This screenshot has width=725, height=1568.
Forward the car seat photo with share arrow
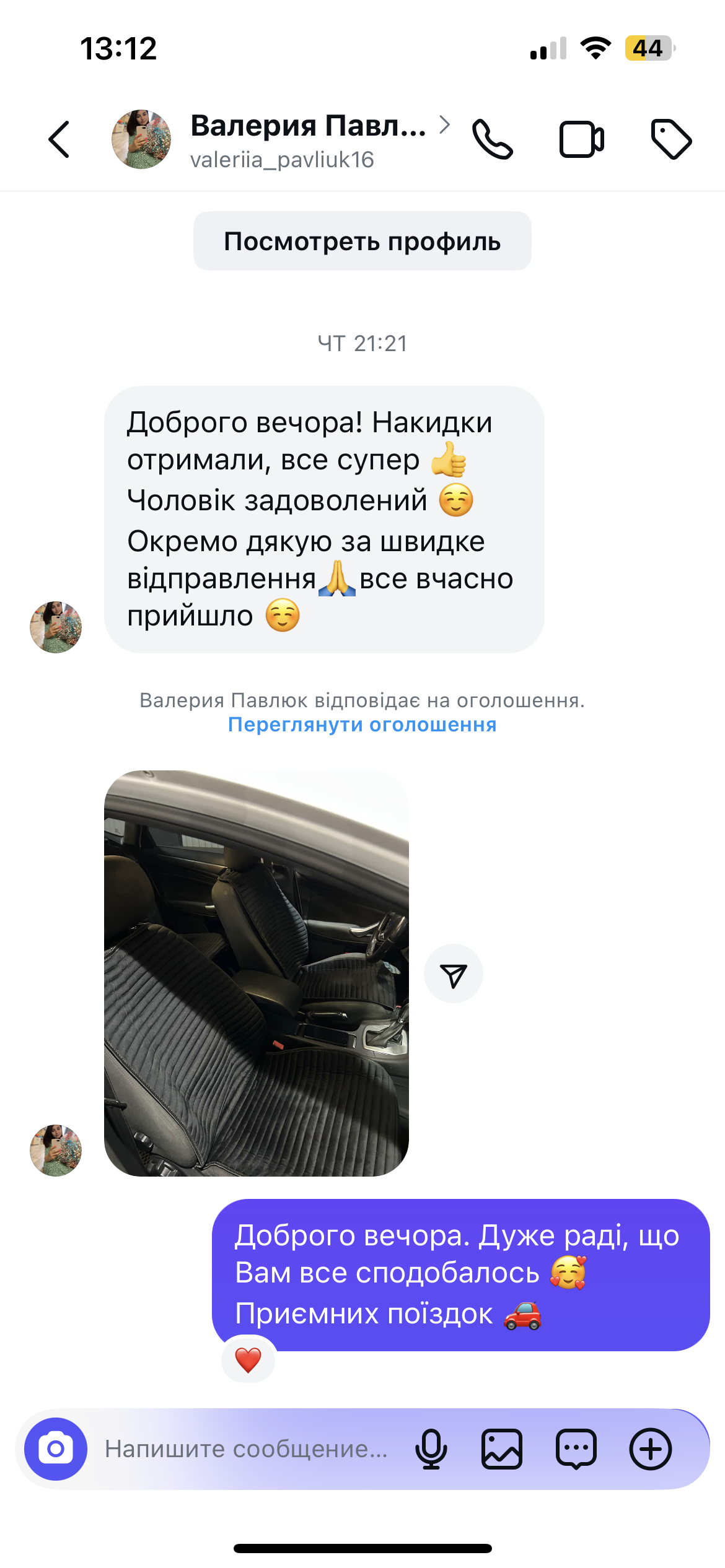pyautogui.click(x=454, y=973)
